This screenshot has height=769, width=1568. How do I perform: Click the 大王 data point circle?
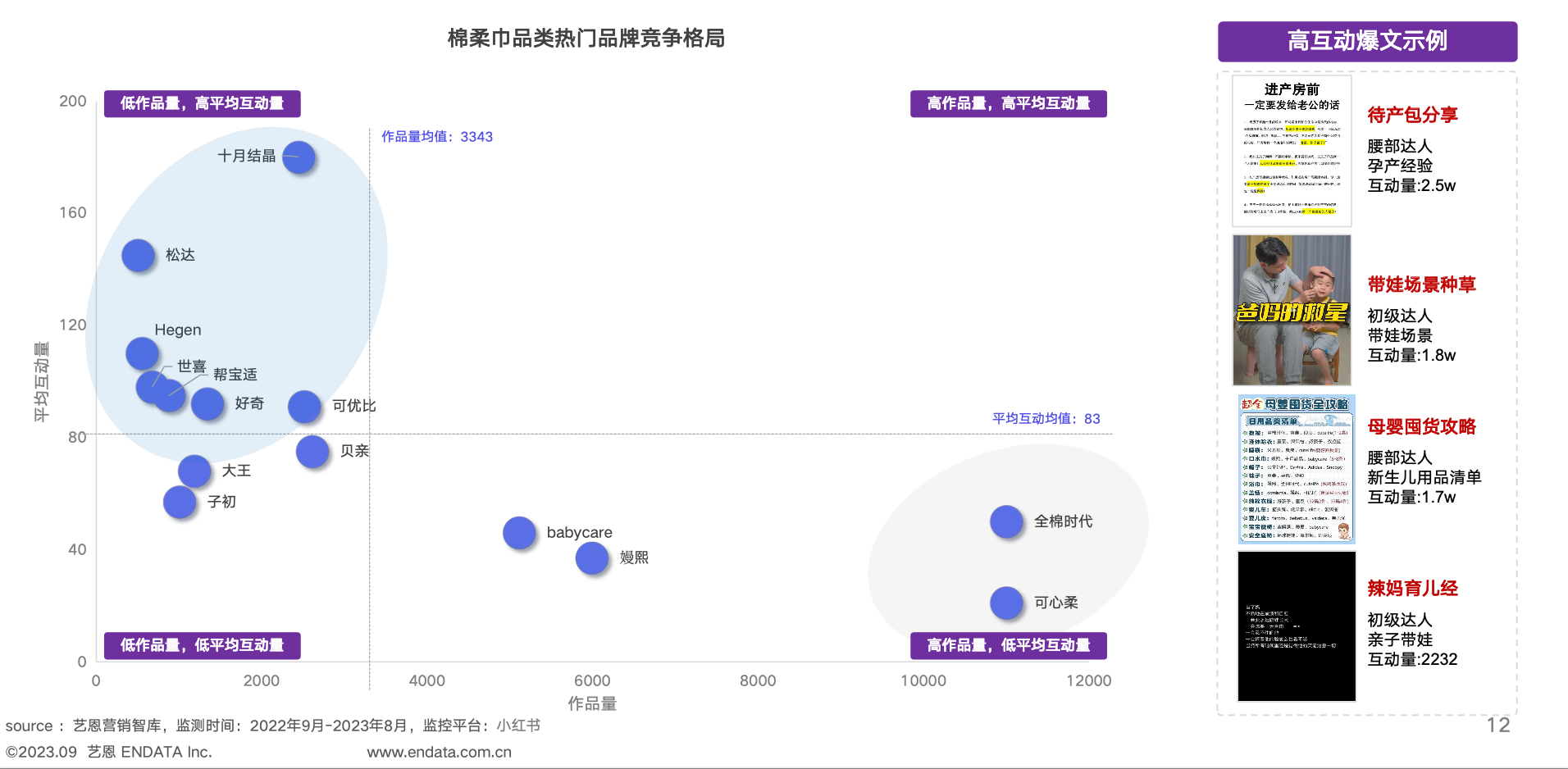click(x=194, y=471)
